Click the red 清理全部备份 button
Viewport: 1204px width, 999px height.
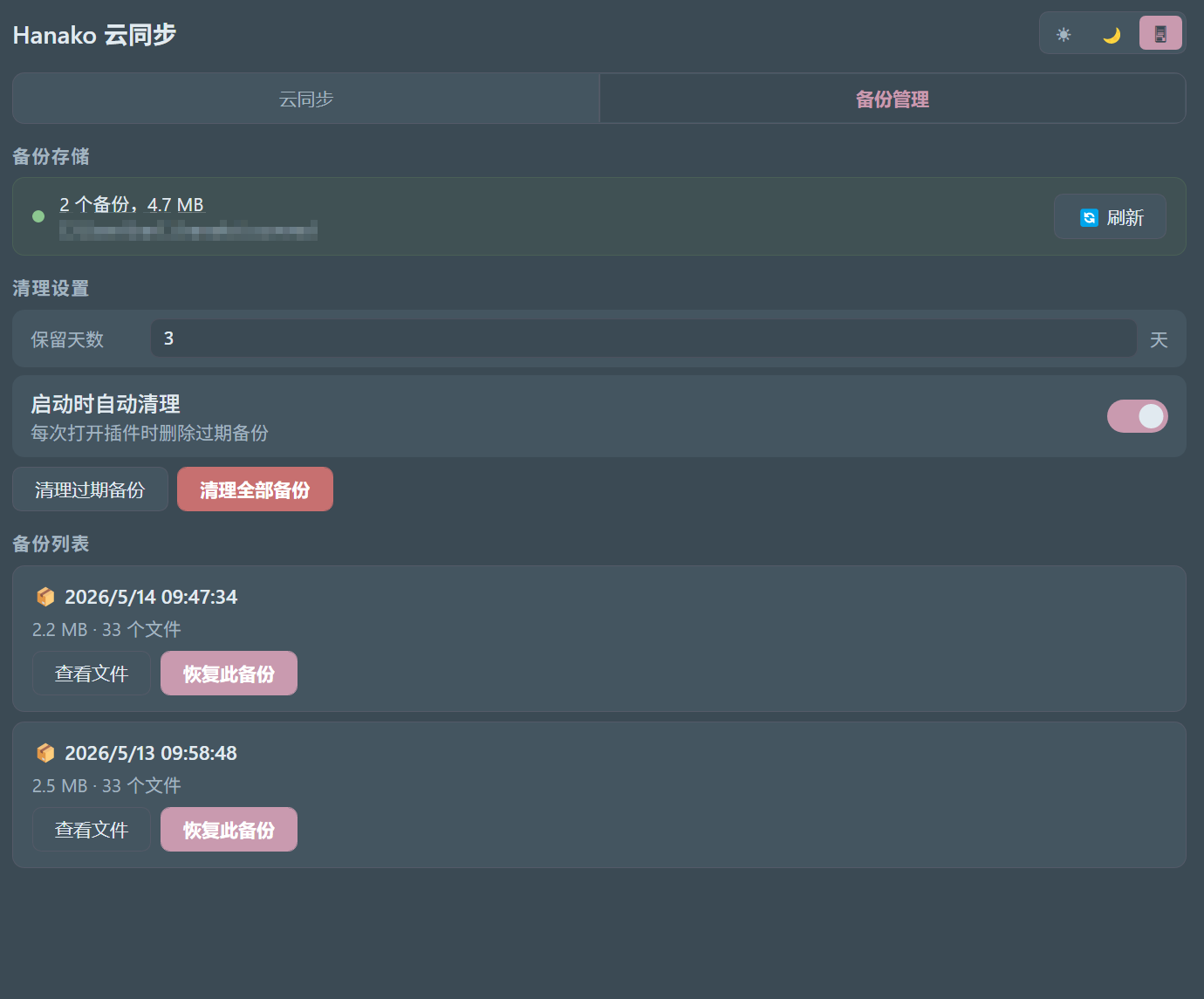tap(255, 489)
